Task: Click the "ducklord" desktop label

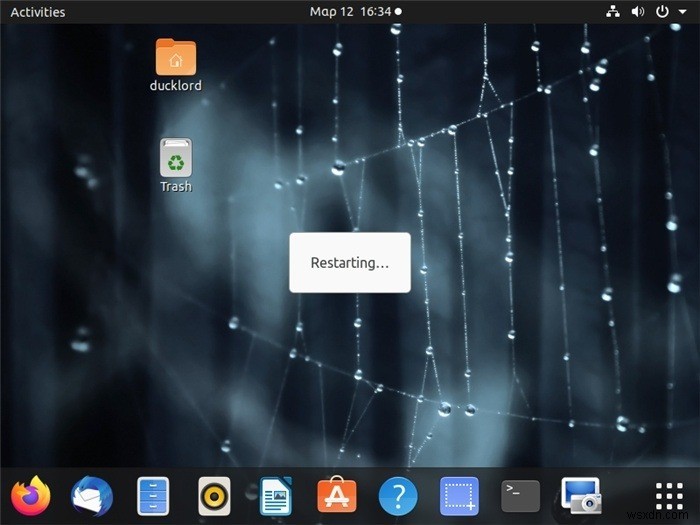Action: (175, 85)
